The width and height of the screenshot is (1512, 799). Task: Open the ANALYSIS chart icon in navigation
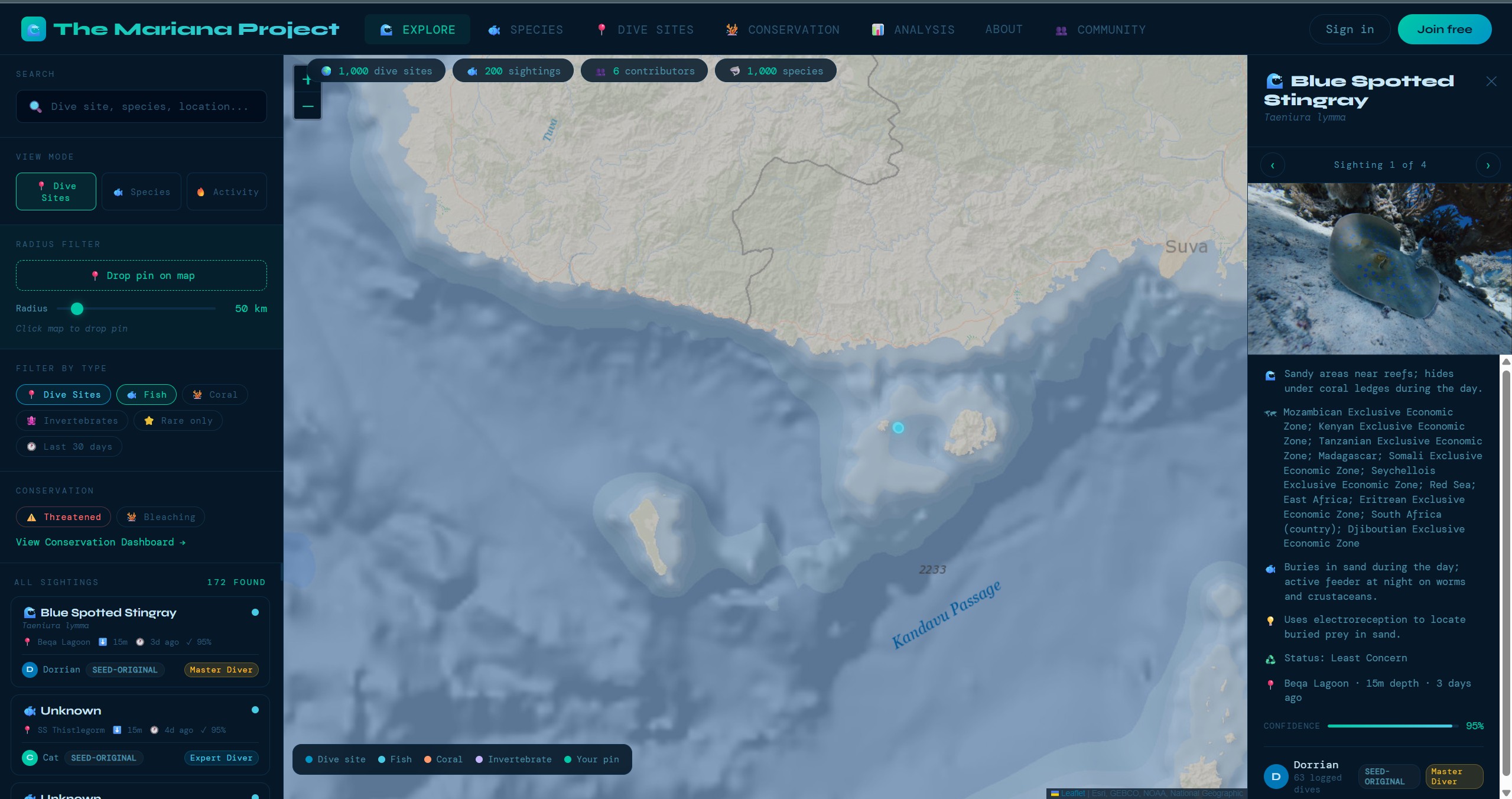(877, 30)
